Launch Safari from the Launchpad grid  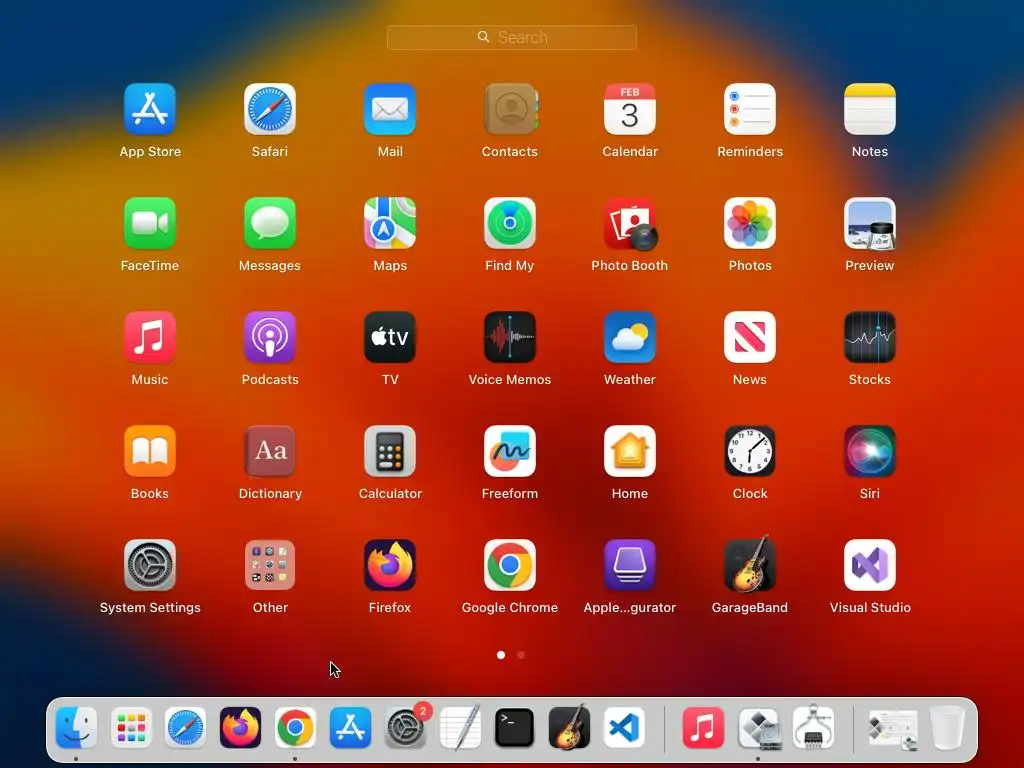coord(270,109)
